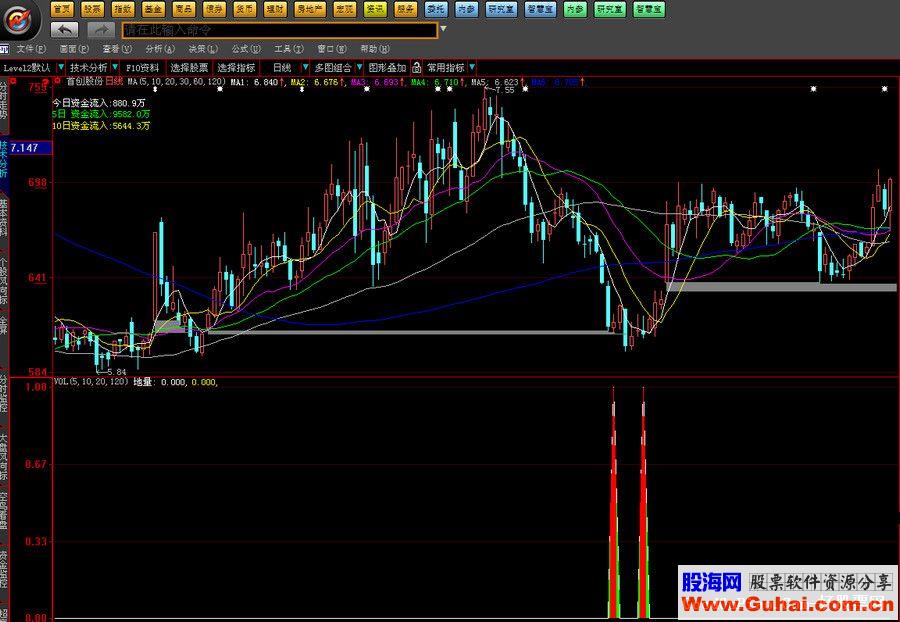Open the 房地产 toolbar button

point(310,9)
